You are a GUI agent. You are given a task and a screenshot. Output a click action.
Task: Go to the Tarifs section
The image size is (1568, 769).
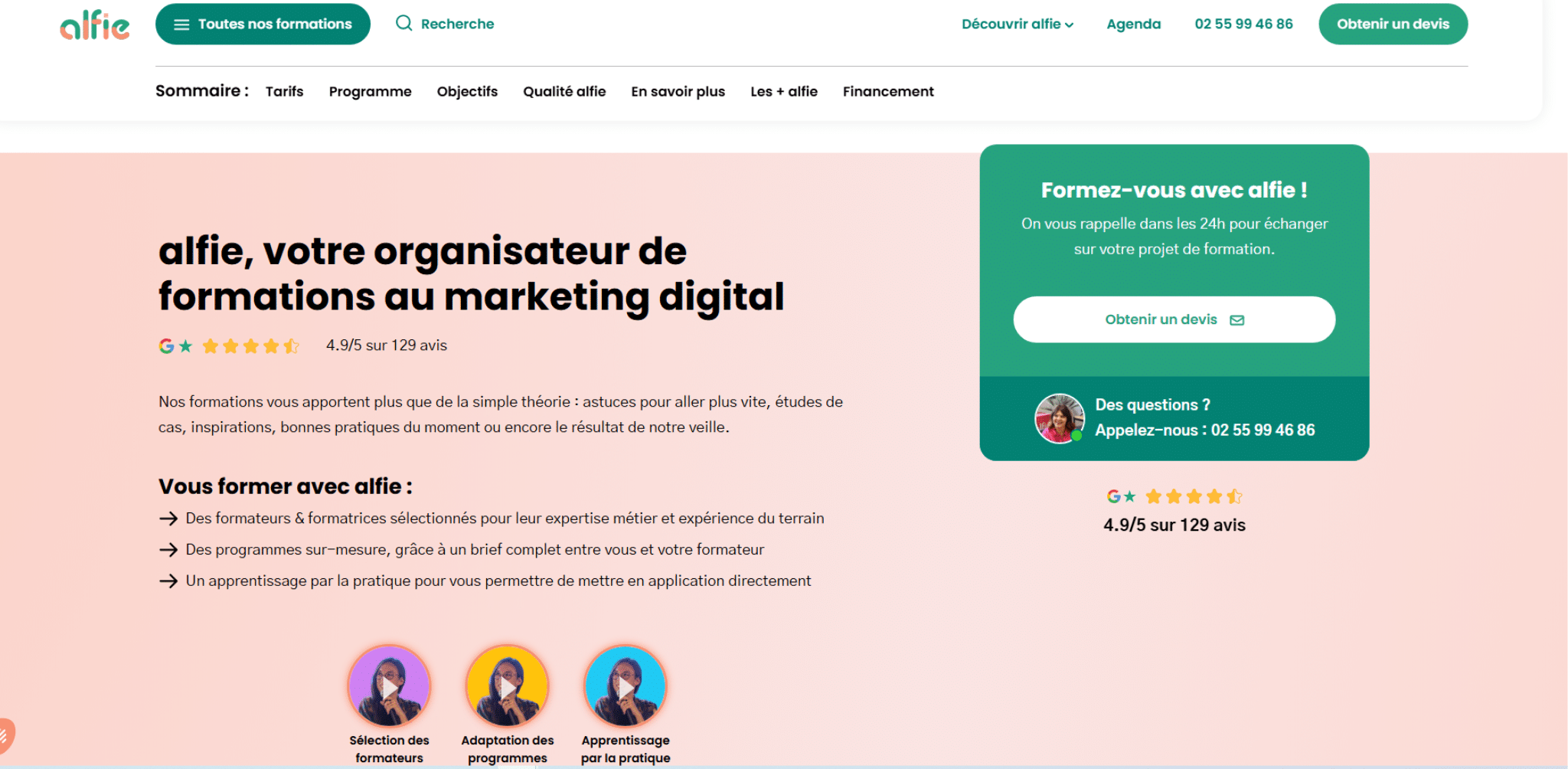285,91
